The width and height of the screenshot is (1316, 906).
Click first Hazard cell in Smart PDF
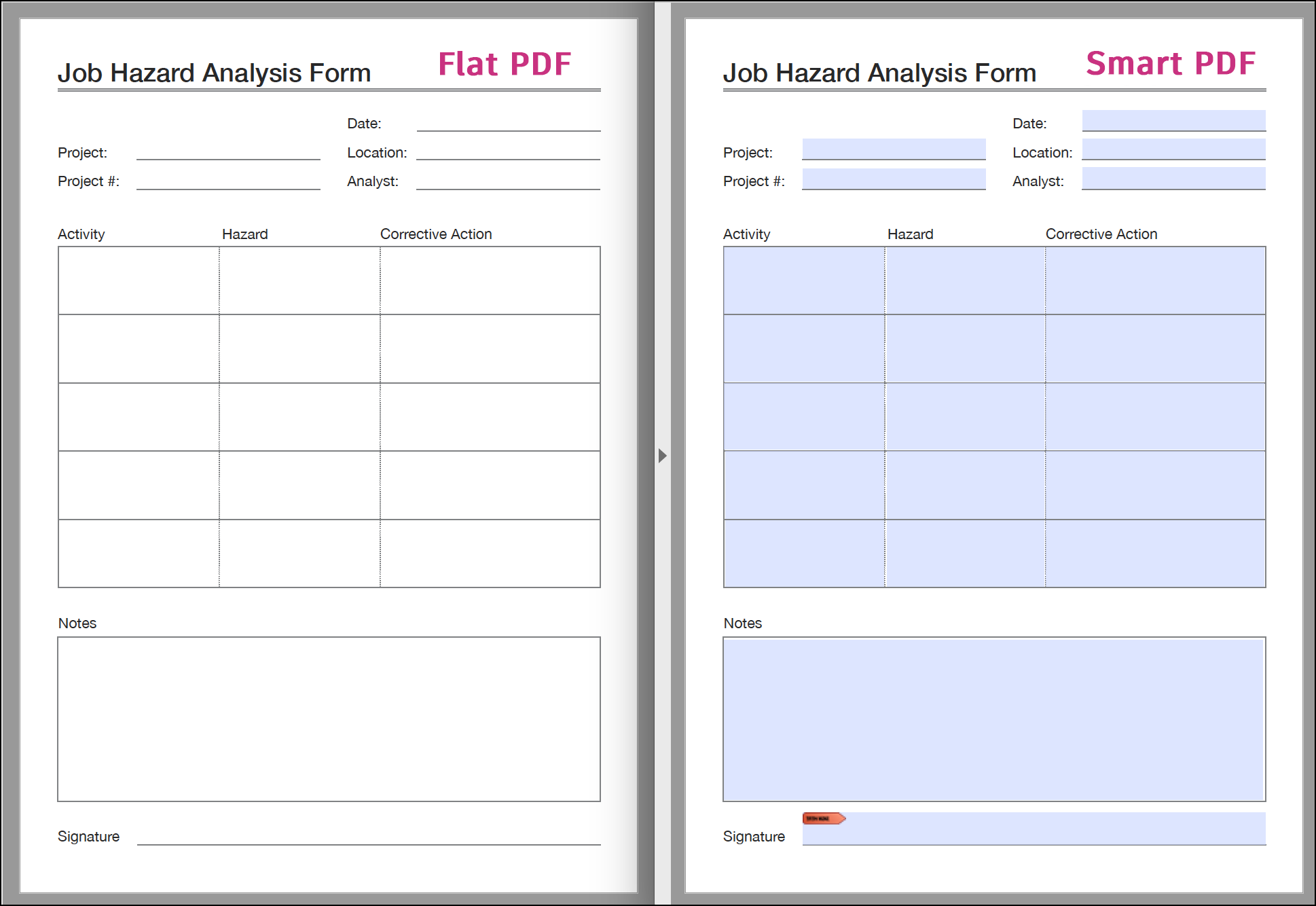pos(965,280)
